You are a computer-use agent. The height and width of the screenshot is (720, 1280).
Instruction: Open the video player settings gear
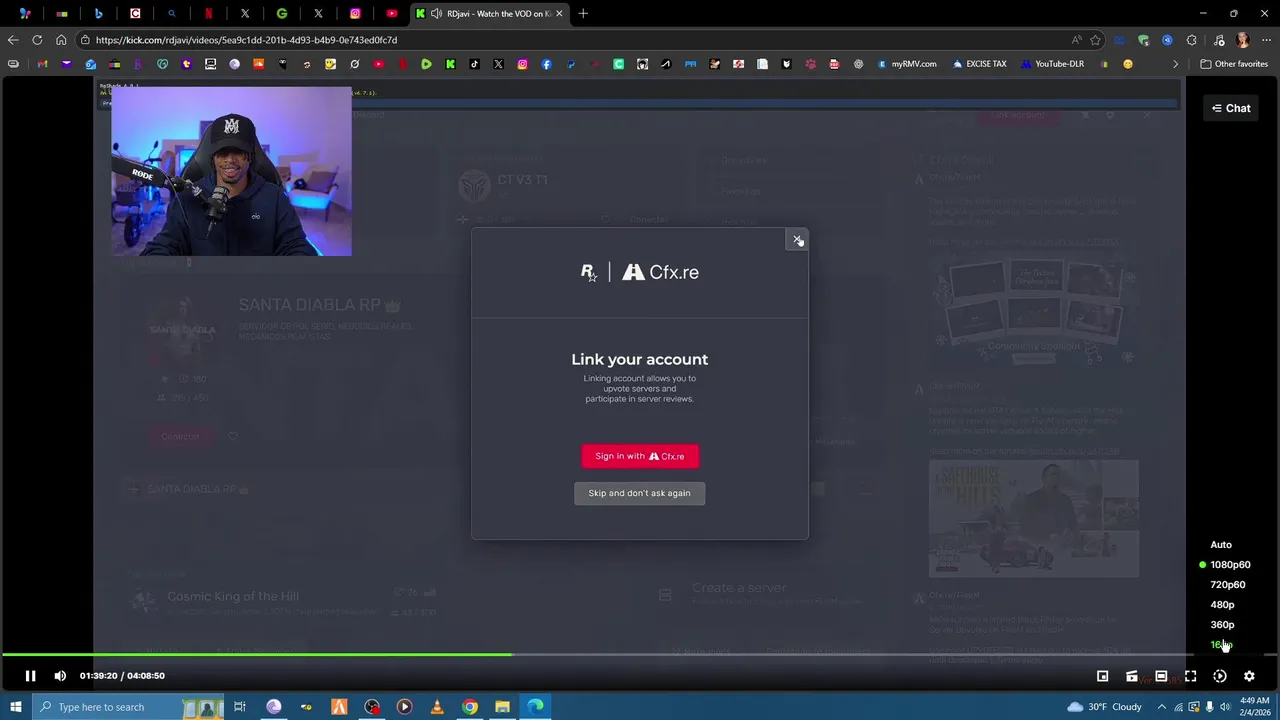pos(1249,676)
